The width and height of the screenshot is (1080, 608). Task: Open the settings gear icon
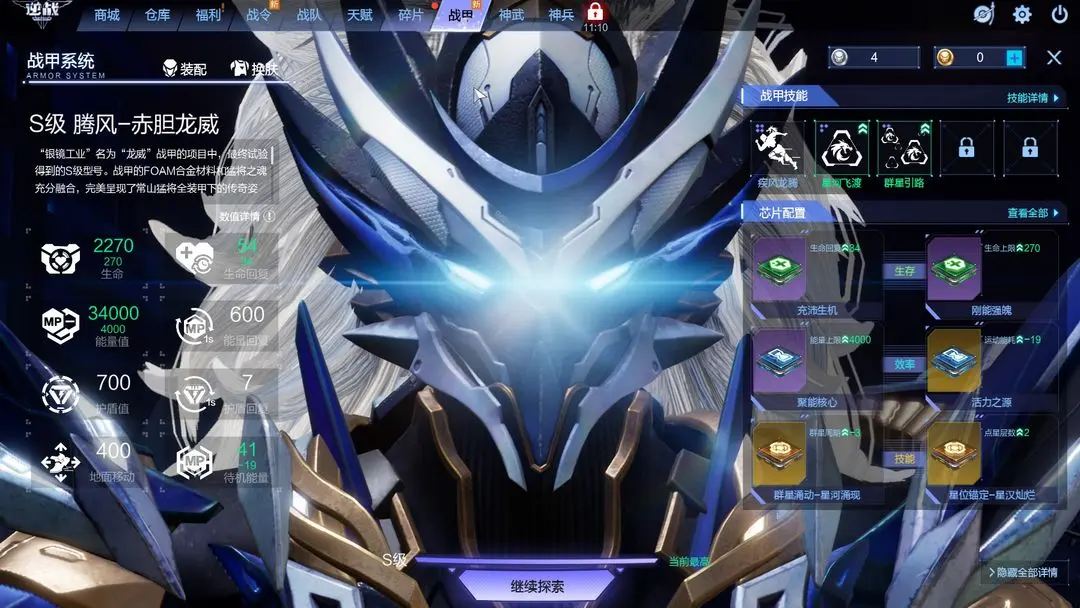click(x=1022, y=15)
